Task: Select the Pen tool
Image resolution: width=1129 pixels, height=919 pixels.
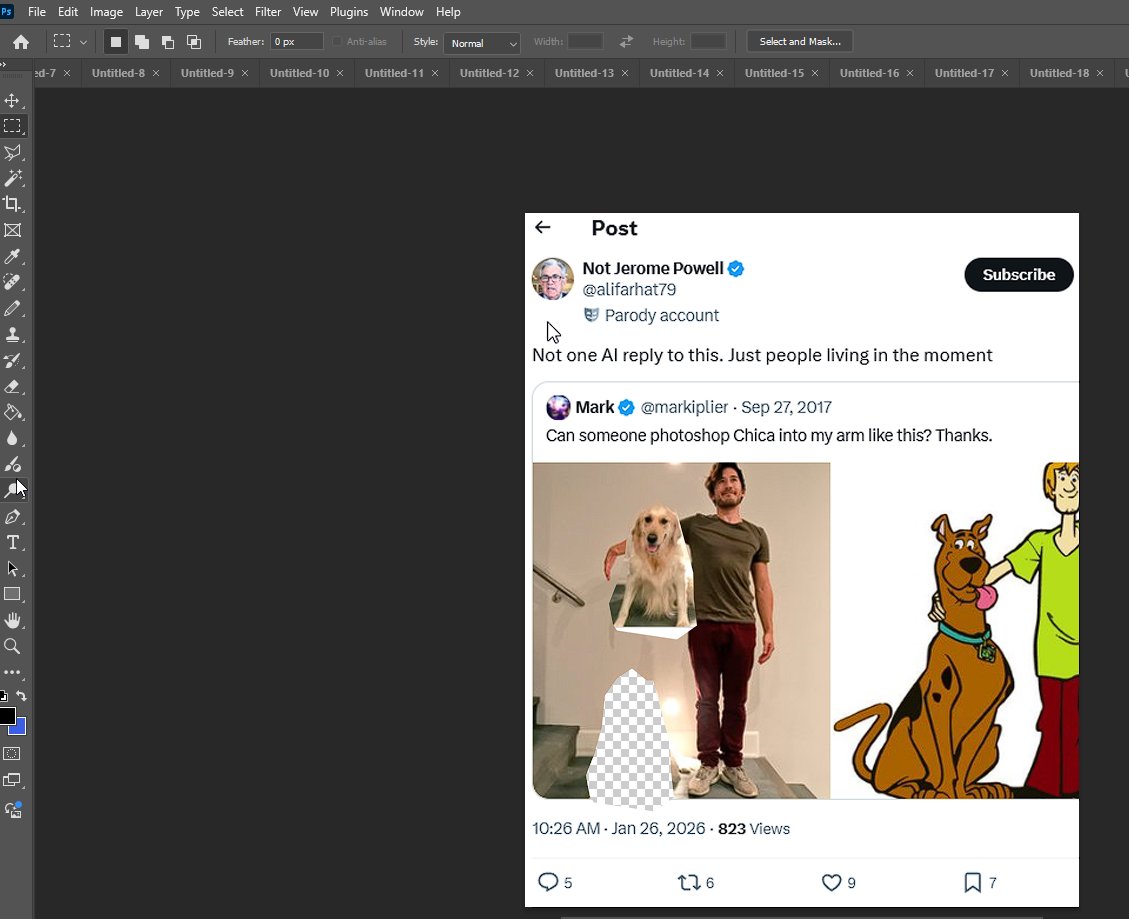Action: (12, 516)
